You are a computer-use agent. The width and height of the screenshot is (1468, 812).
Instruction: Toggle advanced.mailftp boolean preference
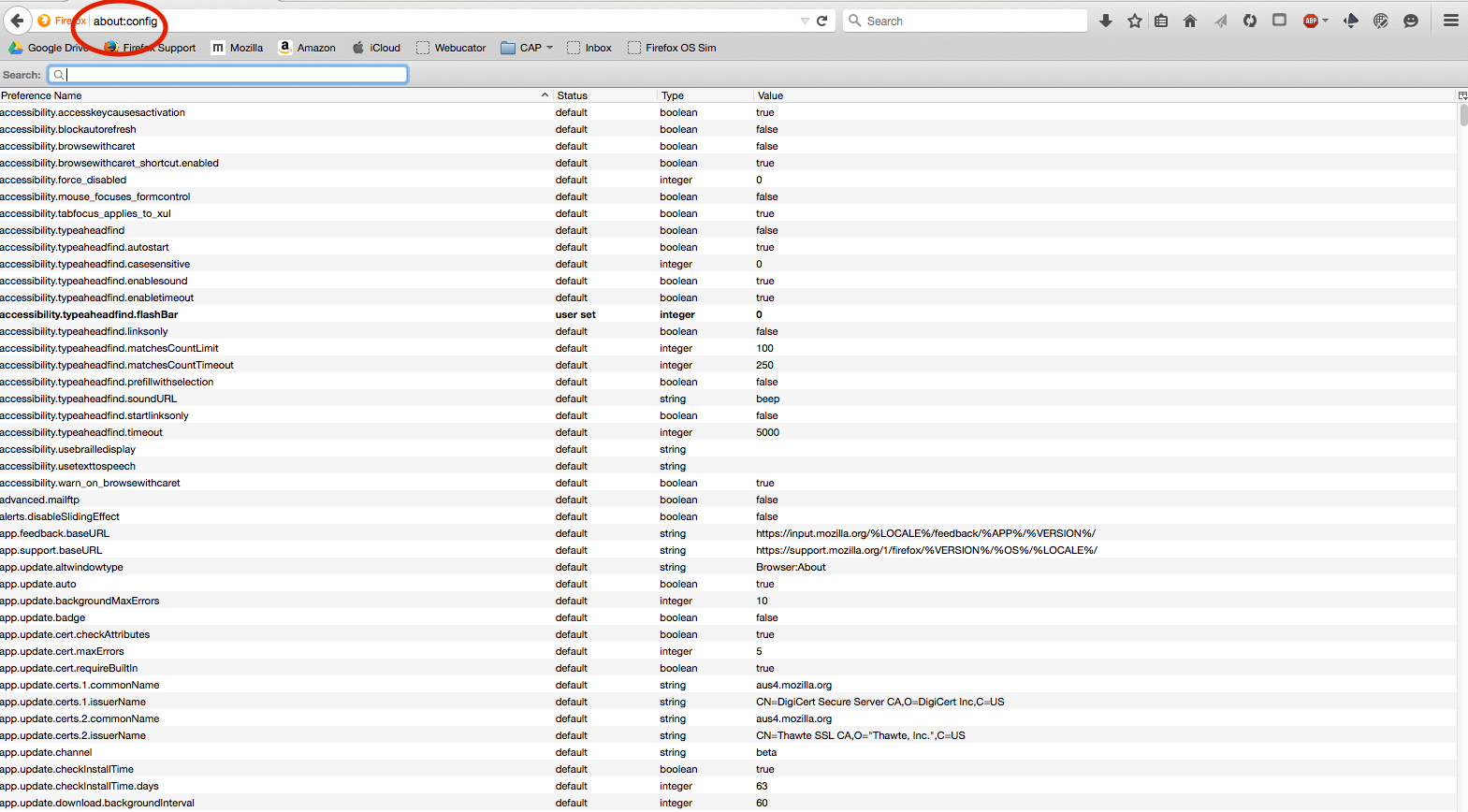[40, 500]
